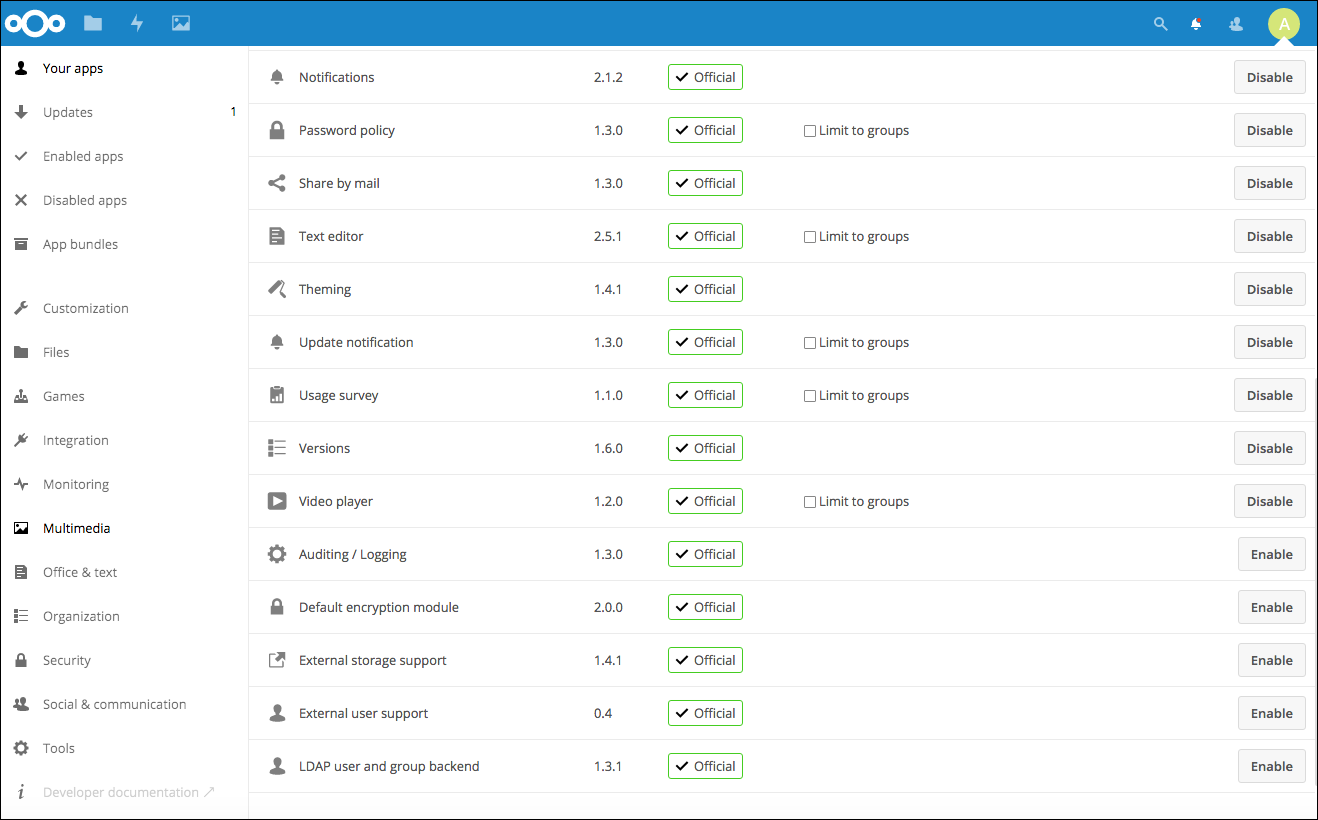This screenshot has height=820, width=1318.
Task: Open the Activity lightning bolt icon
Action: pyautogui.click(x=137, y=23)
